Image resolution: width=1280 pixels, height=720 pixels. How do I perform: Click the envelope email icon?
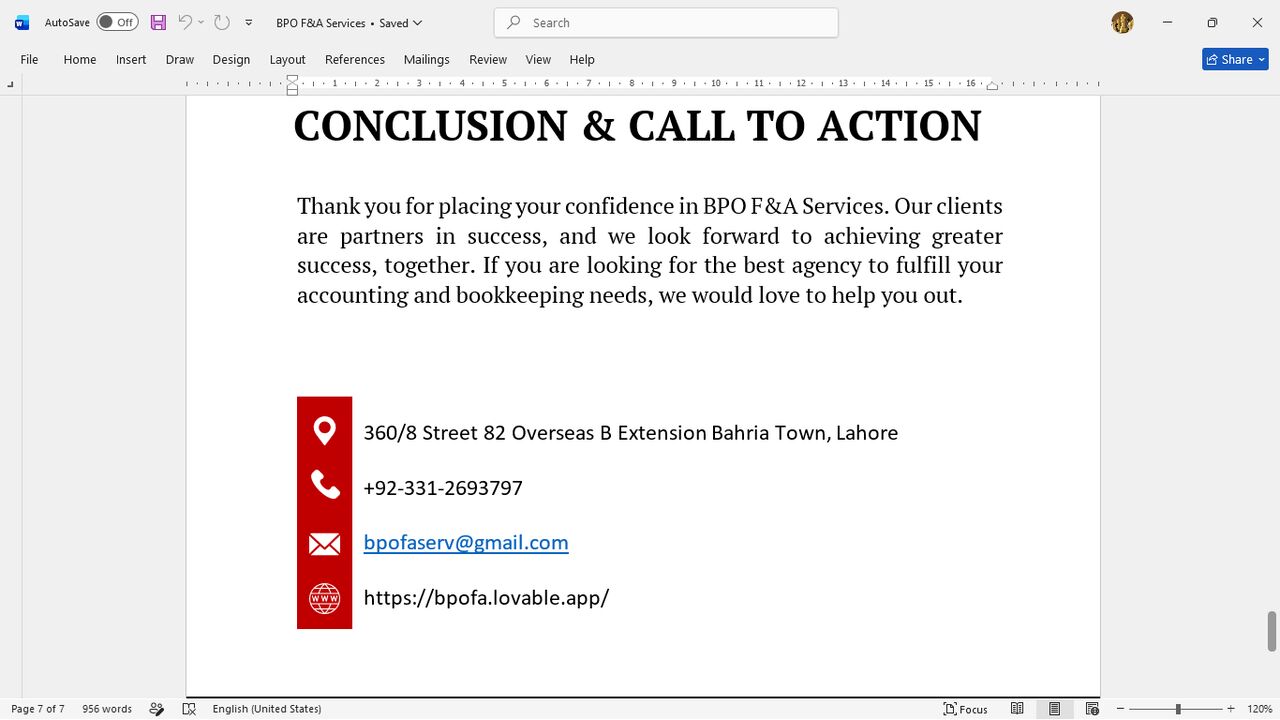324,543
